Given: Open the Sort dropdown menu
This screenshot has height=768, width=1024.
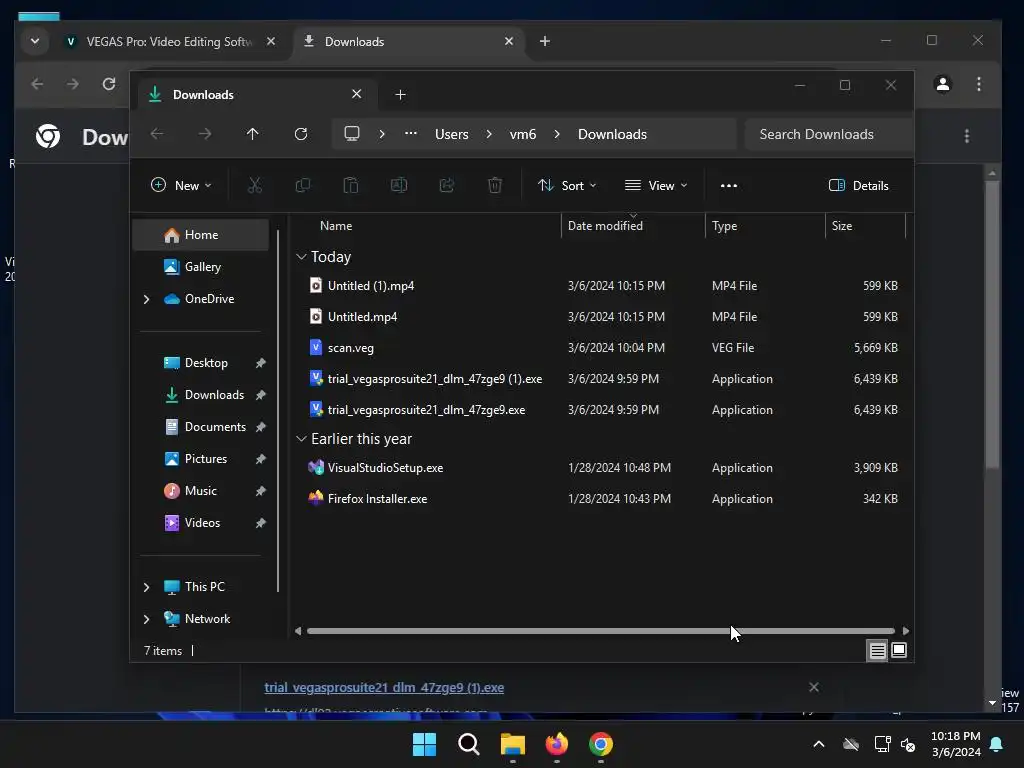Looking at the screenshot, I should (x=567, y=185).
